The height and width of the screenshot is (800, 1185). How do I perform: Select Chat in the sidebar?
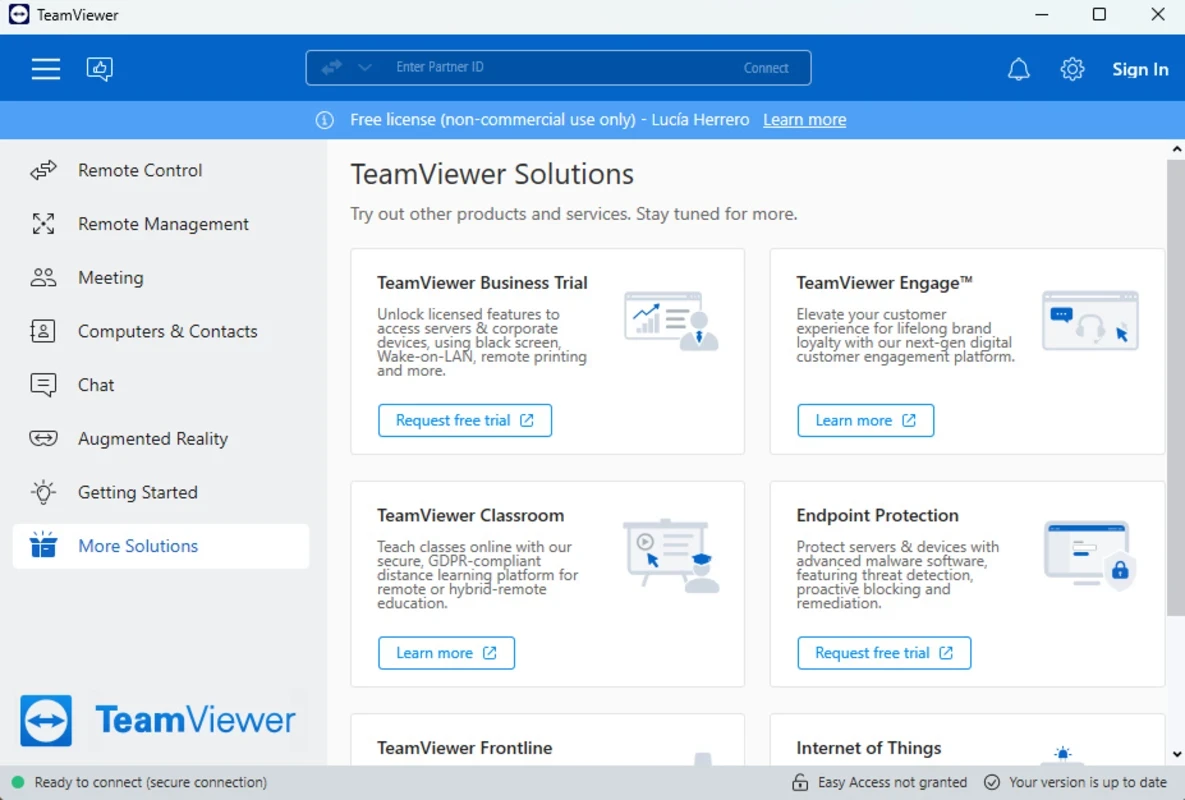[x=96, y=385]
